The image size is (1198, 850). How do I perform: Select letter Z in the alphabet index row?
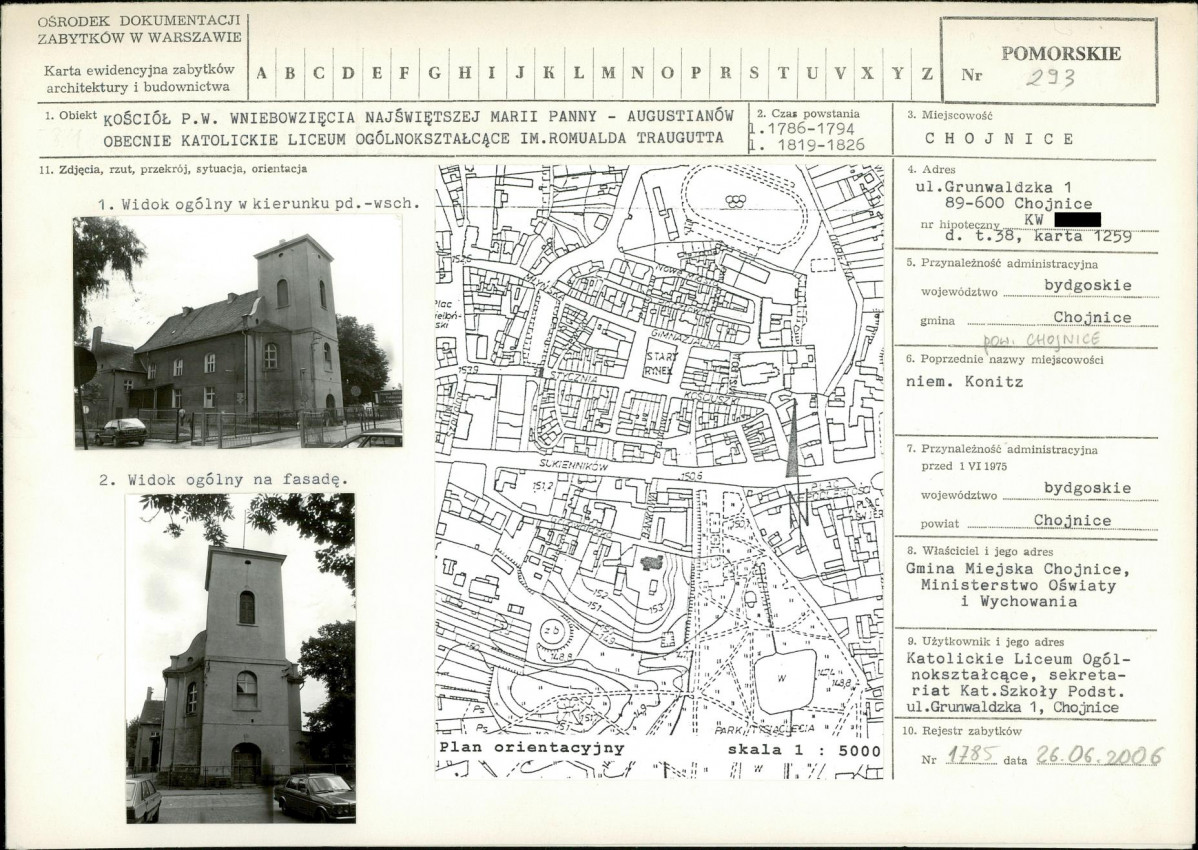click(927, 73)
